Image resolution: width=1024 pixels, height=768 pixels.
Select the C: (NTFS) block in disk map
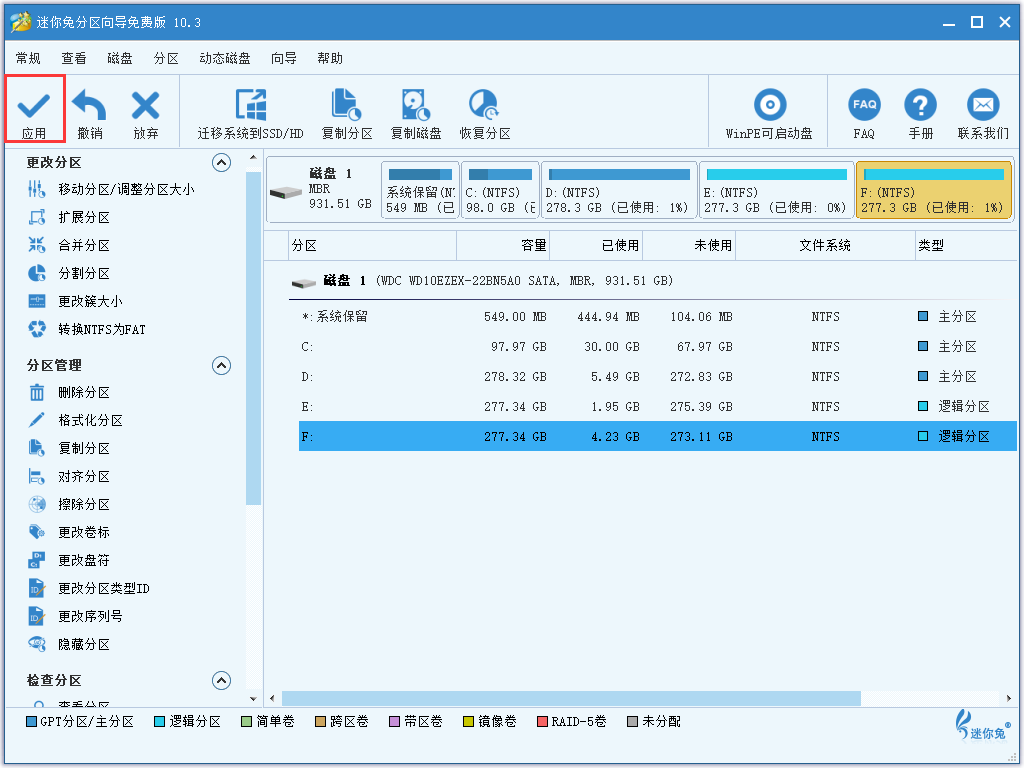[500, 190]
